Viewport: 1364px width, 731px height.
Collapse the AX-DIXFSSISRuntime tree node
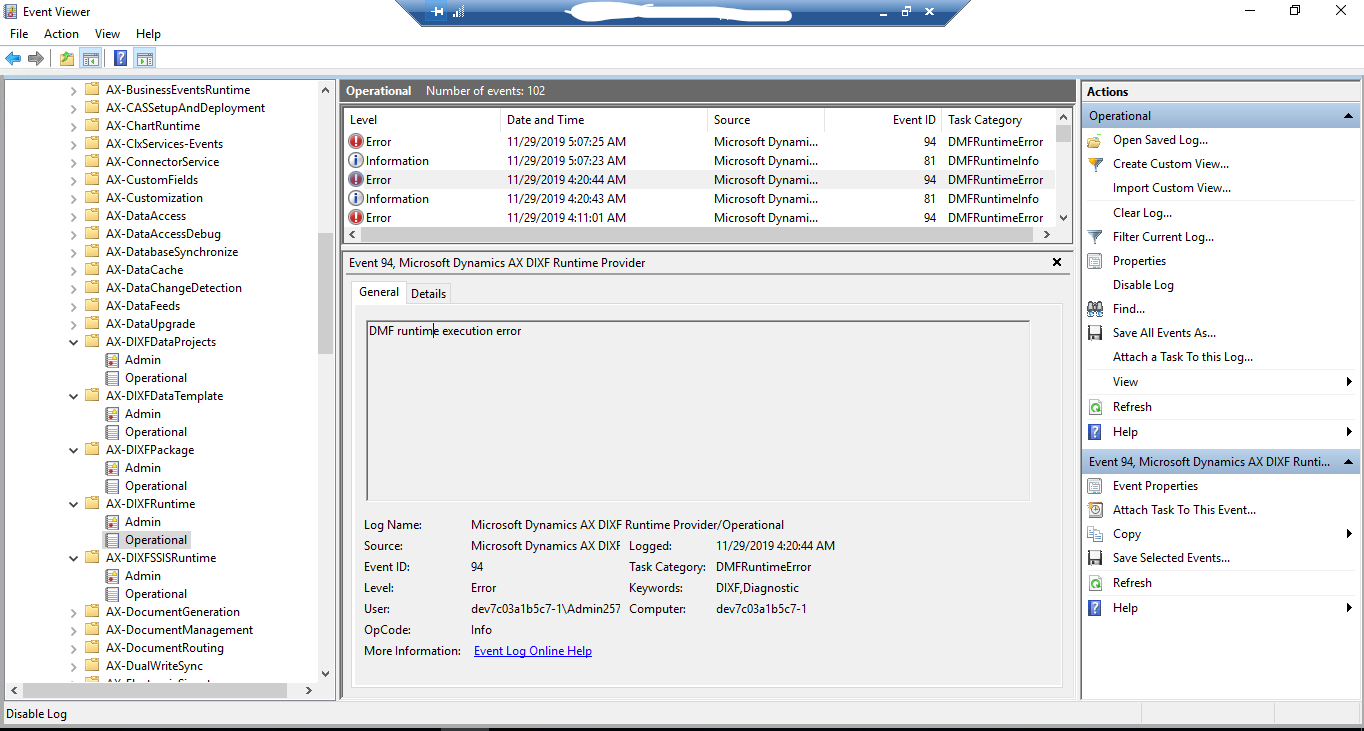coord(73,558)
